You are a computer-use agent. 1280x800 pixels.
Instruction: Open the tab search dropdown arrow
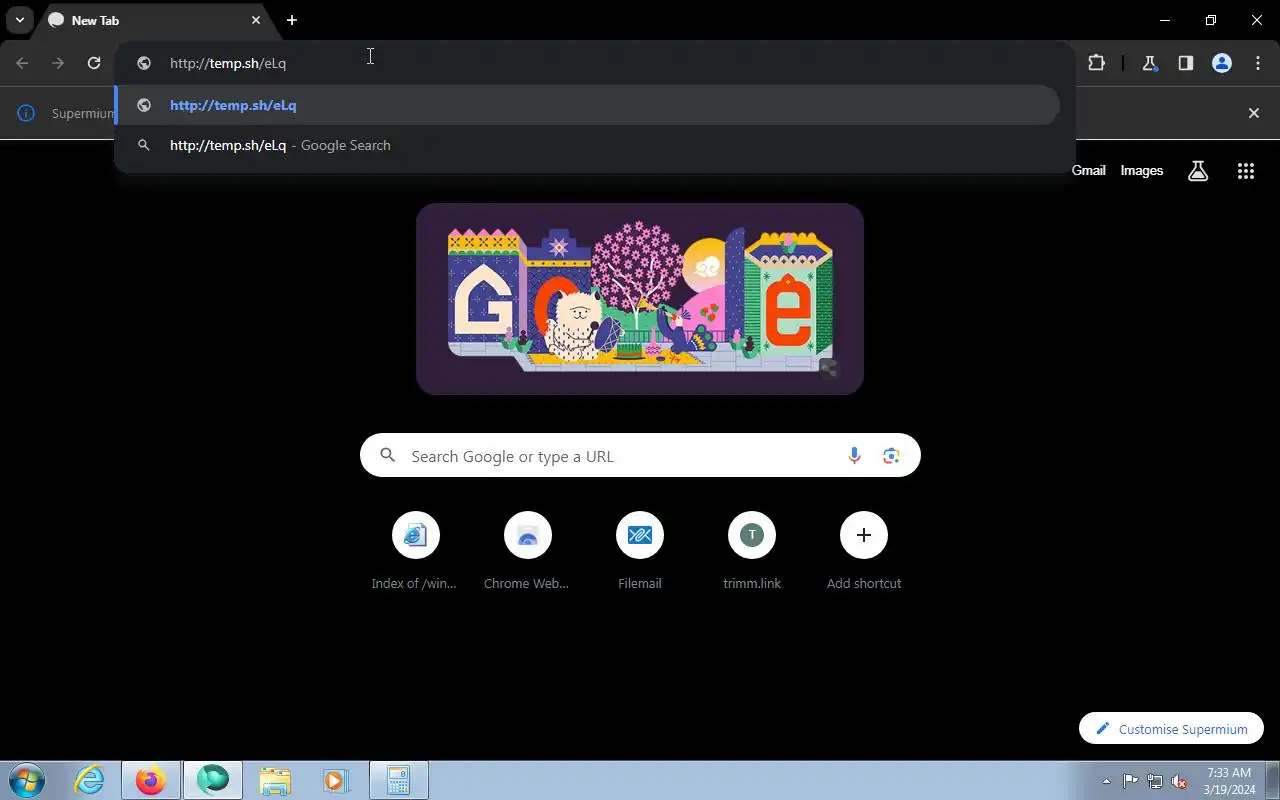click(19, 20)
